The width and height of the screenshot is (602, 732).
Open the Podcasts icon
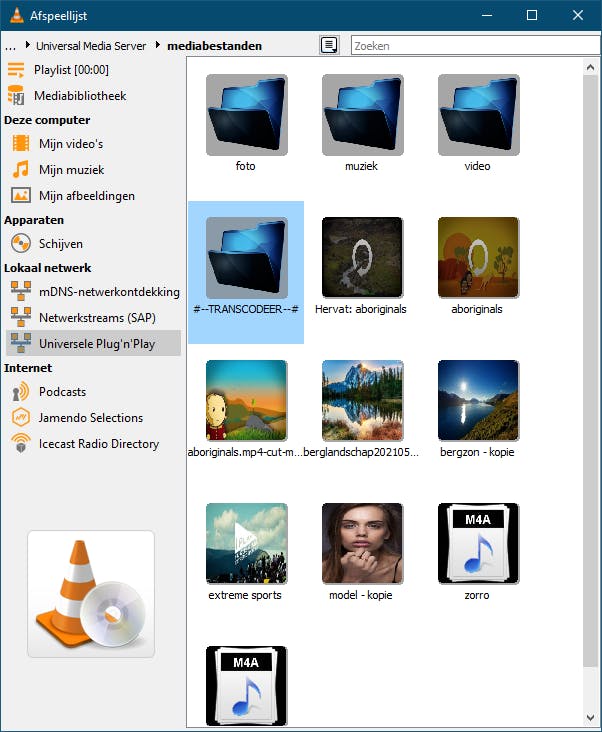pyautogui.click(x=21, y=392)
